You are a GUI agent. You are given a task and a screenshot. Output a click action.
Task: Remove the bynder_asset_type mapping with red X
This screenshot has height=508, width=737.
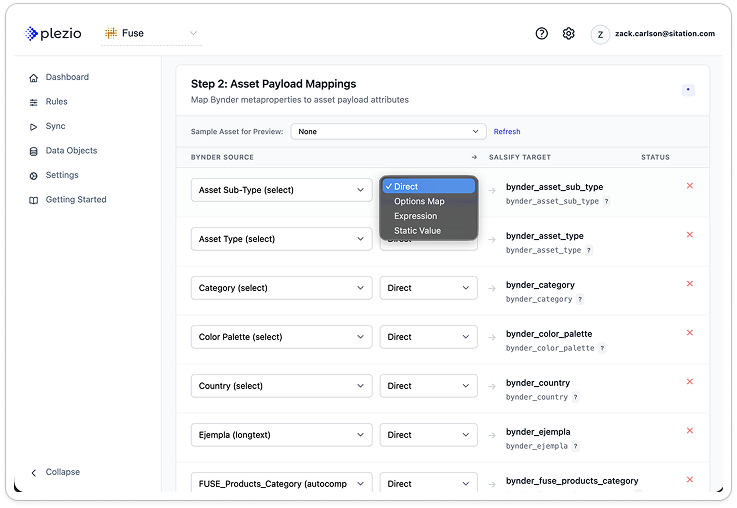[690, 234]
